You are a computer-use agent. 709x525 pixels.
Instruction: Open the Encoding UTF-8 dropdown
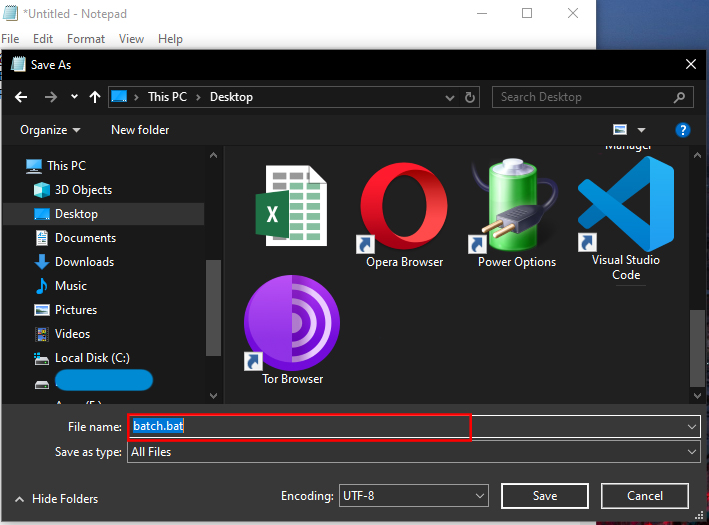[x=414, y=496]
